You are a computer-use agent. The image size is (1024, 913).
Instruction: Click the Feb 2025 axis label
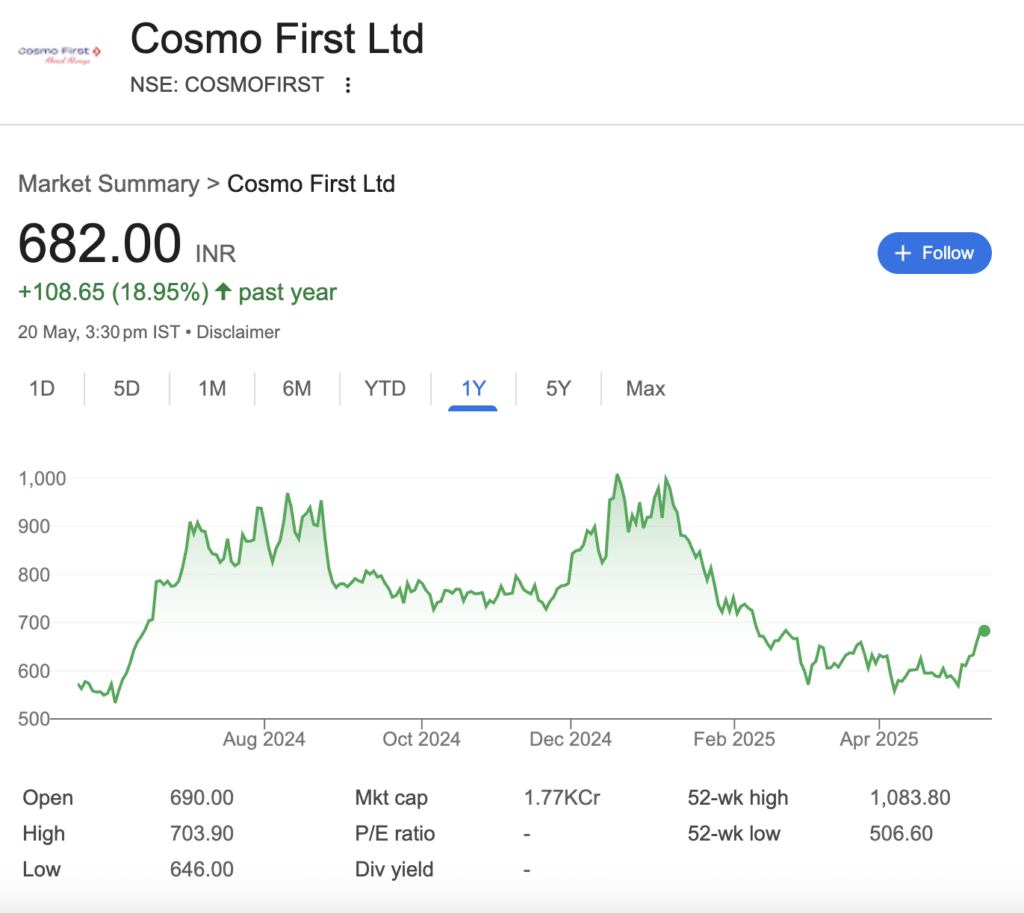733,740
